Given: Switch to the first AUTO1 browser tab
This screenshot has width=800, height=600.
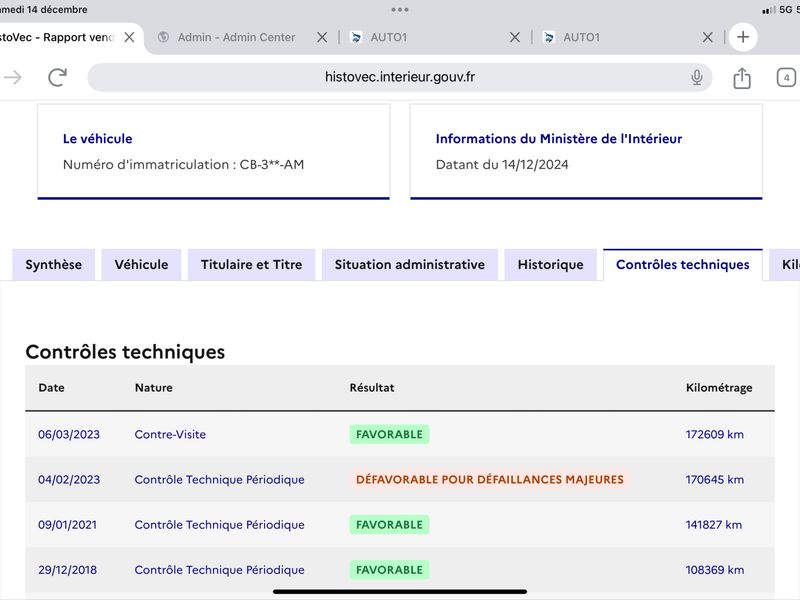Looking at the screenshot, I should pyautogui.click(x=388, y=37).
